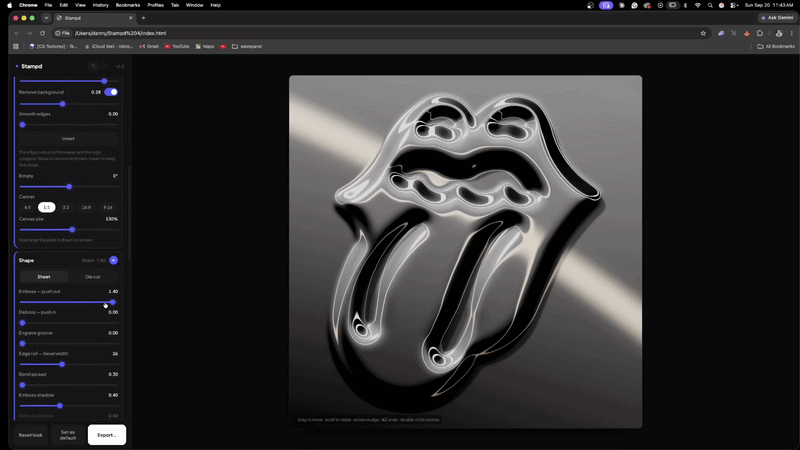The image size is (800, 450).
Task: Open the Chrome apps grid icon
Action: tap(16, 46)
